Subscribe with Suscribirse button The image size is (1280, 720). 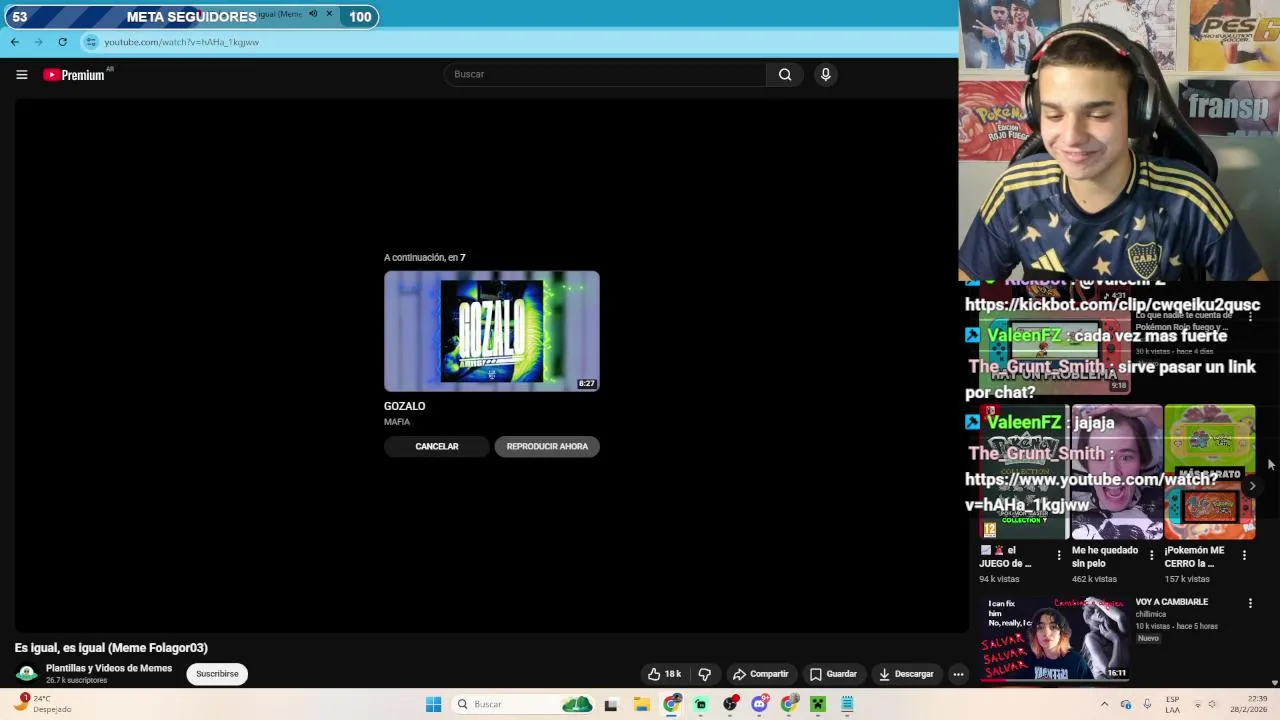click(217, 674)
